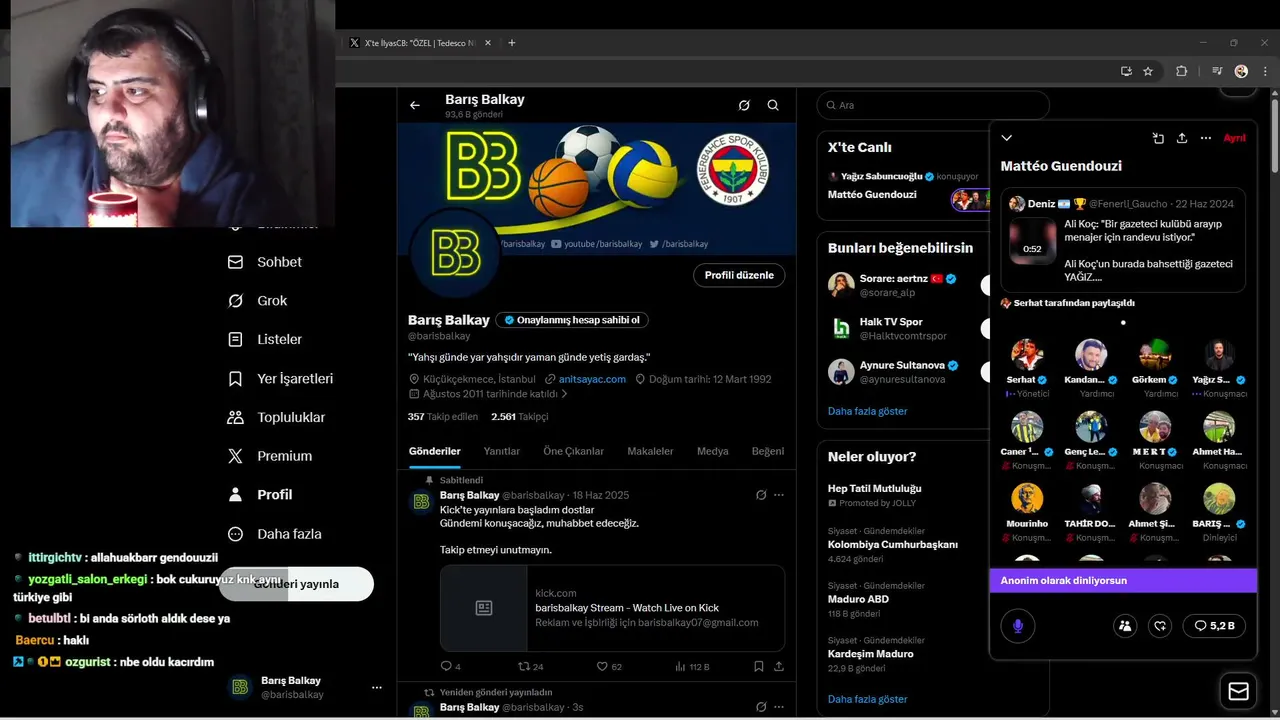The width and height of the screenshot is (1280, 720).
Task: Go to Profil in the sidebar
Action: [x=260, y=495]
